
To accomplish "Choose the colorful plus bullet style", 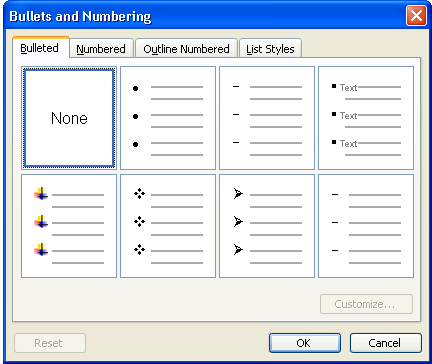I will [69, 226].
